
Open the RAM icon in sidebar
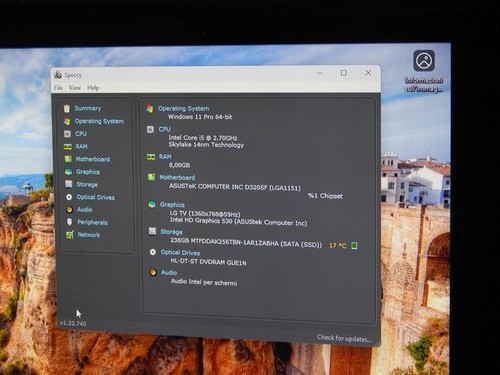(x=68, y=146)
